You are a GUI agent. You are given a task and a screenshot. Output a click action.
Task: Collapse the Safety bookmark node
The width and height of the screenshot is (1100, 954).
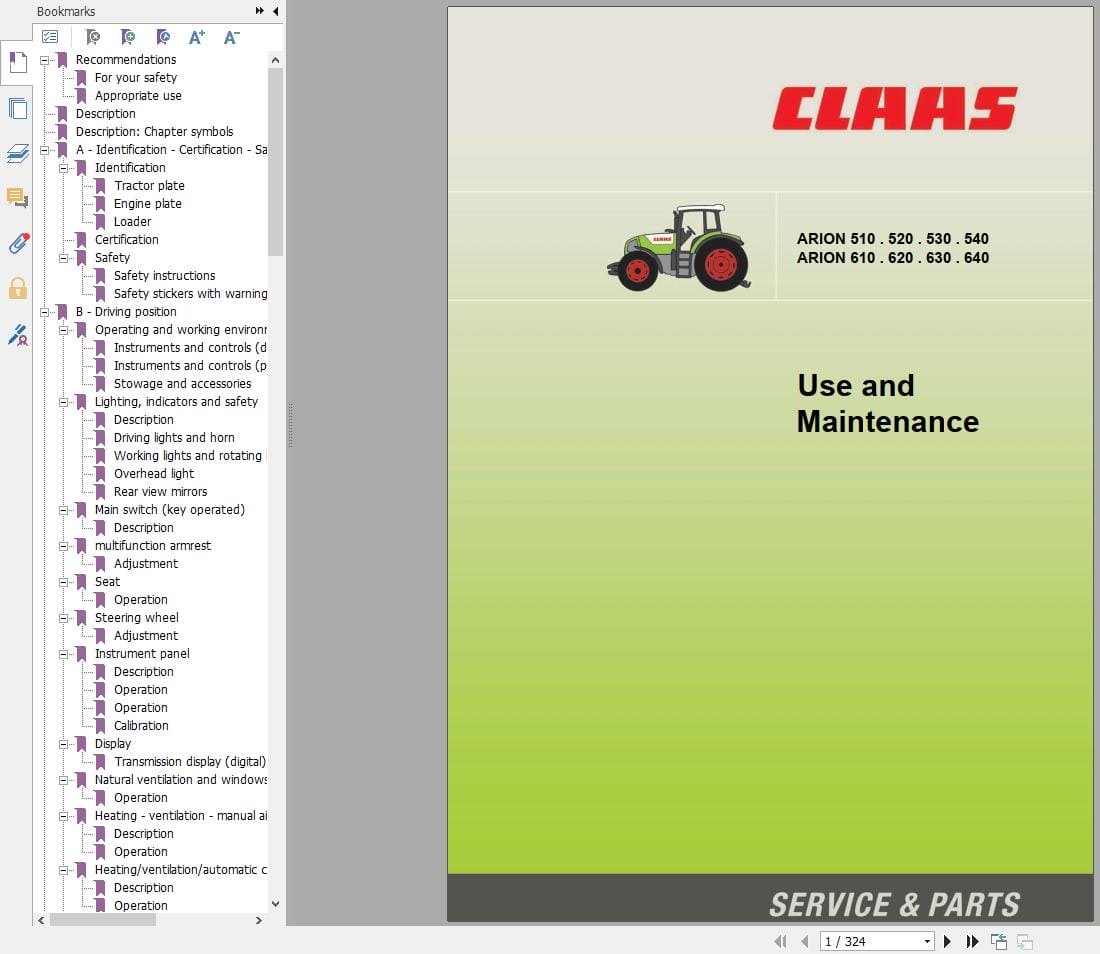[64, 258]
